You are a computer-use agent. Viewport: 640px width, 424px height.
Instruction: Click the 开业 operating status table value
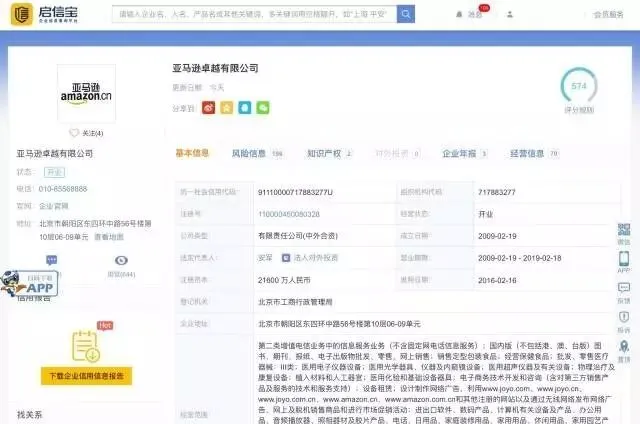(485, 214)
